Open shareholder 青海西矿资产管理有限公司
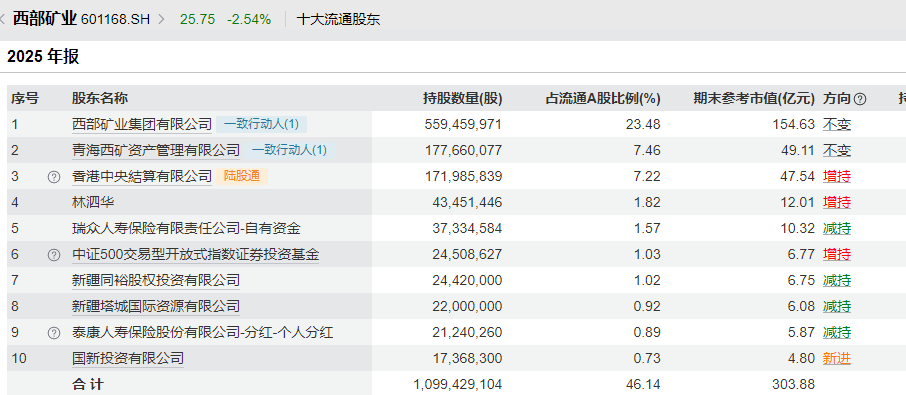 pyautogui.click(x=155, y=151)
